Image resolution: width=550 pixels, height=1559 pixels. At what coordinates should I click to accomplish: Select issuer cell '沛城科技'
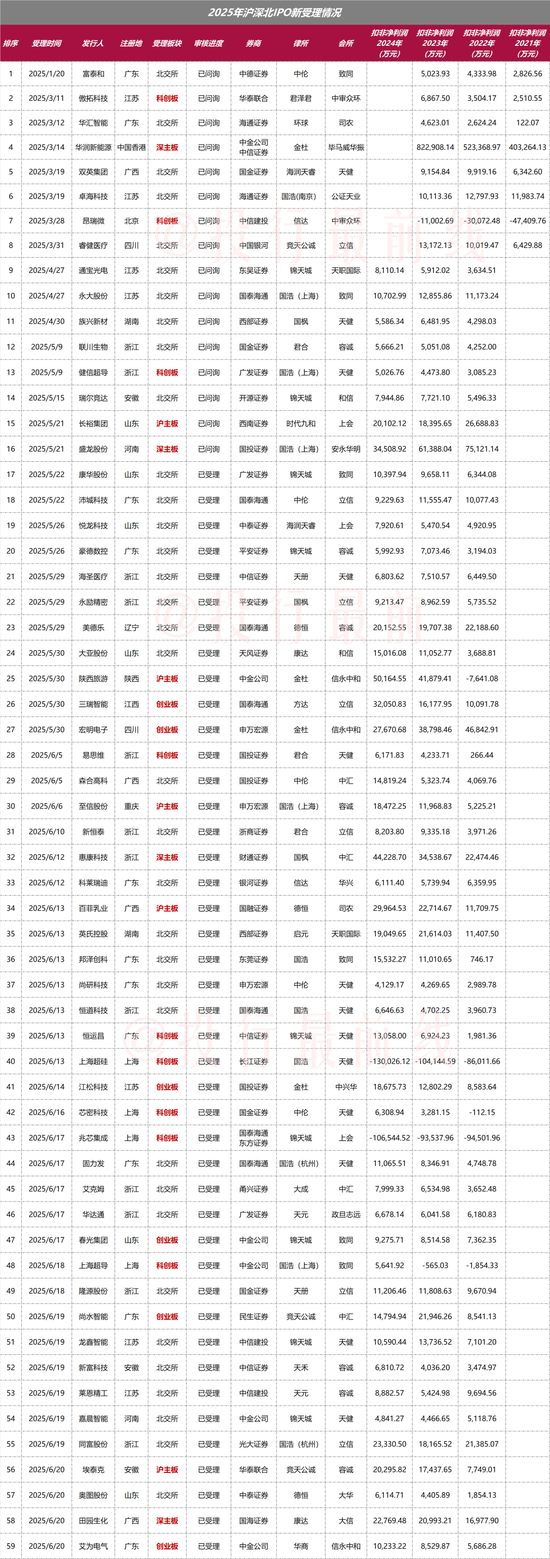coord(93,499)
